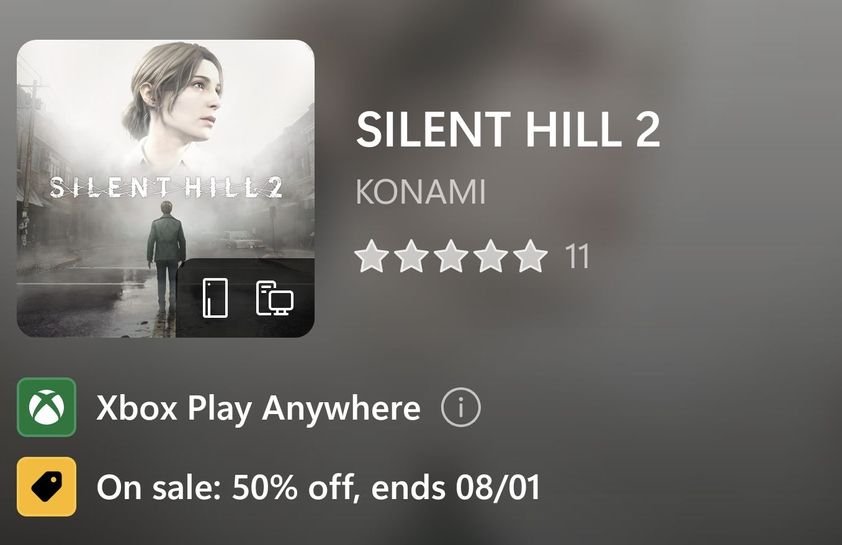Select the fourth rating star
Screen dimensions: 842x545
coord(491,256)
